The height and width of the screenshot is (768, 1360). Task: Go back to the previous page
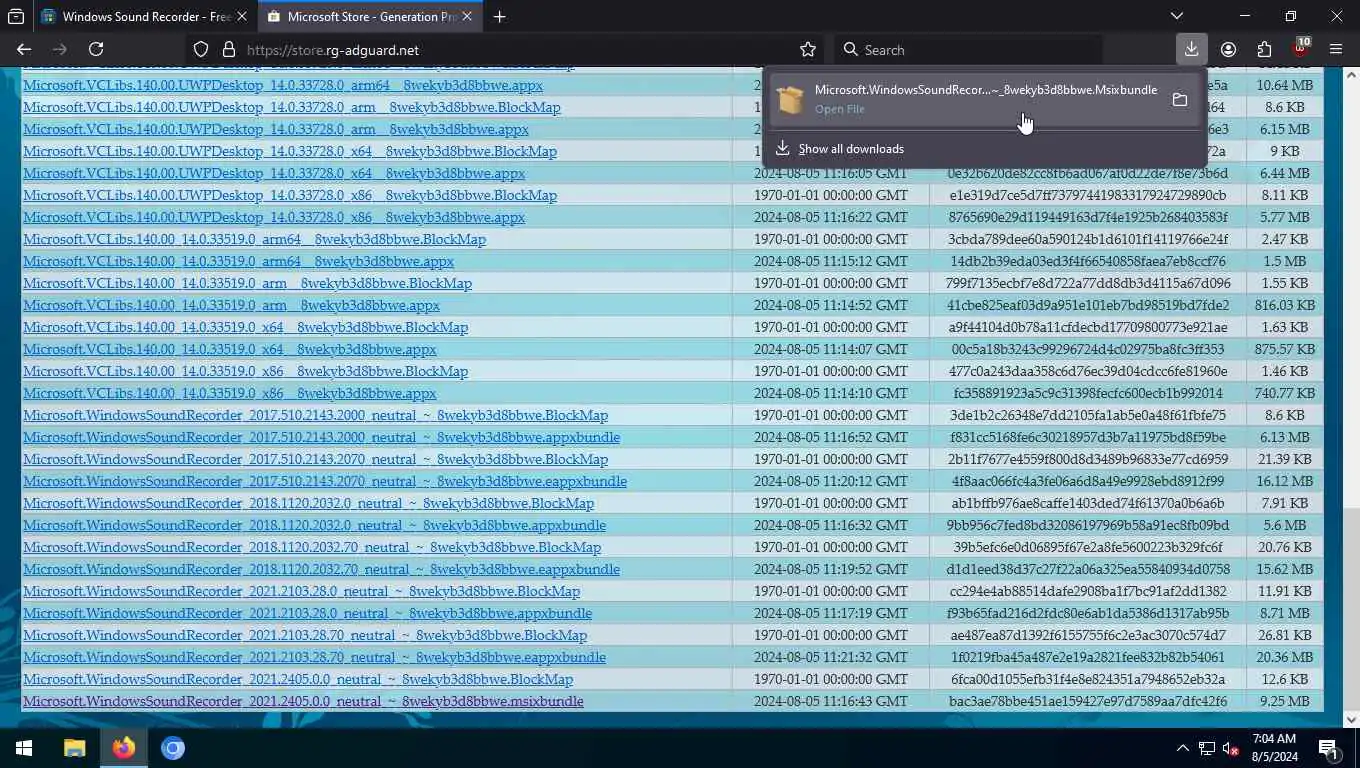24,49
